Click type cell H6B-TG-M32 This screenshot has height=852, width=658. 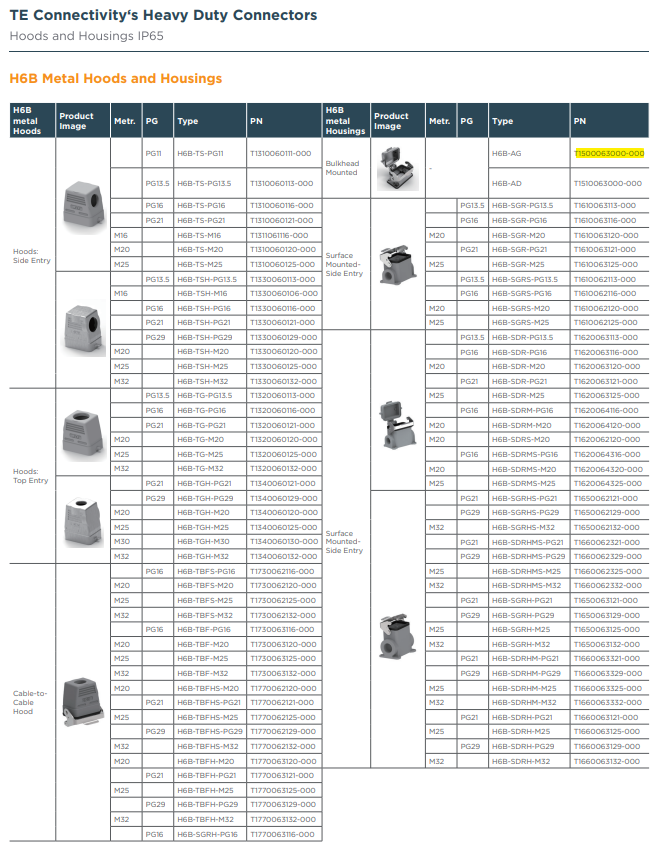coord(200,468)
